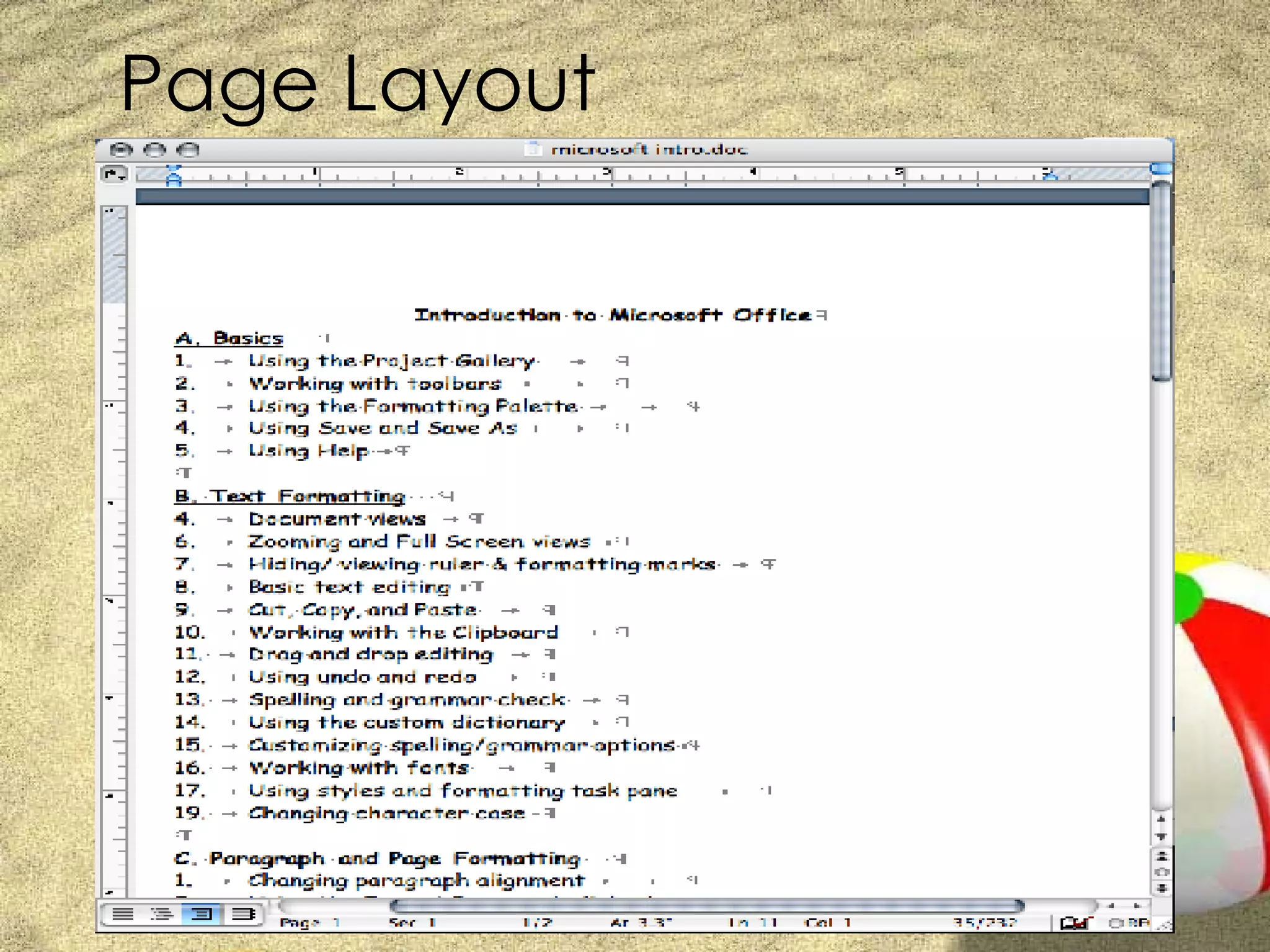Click 'Hiding/viewing ruler & formatting marks' line
The width and height of the screenshot is (1270, 952).
482,565
